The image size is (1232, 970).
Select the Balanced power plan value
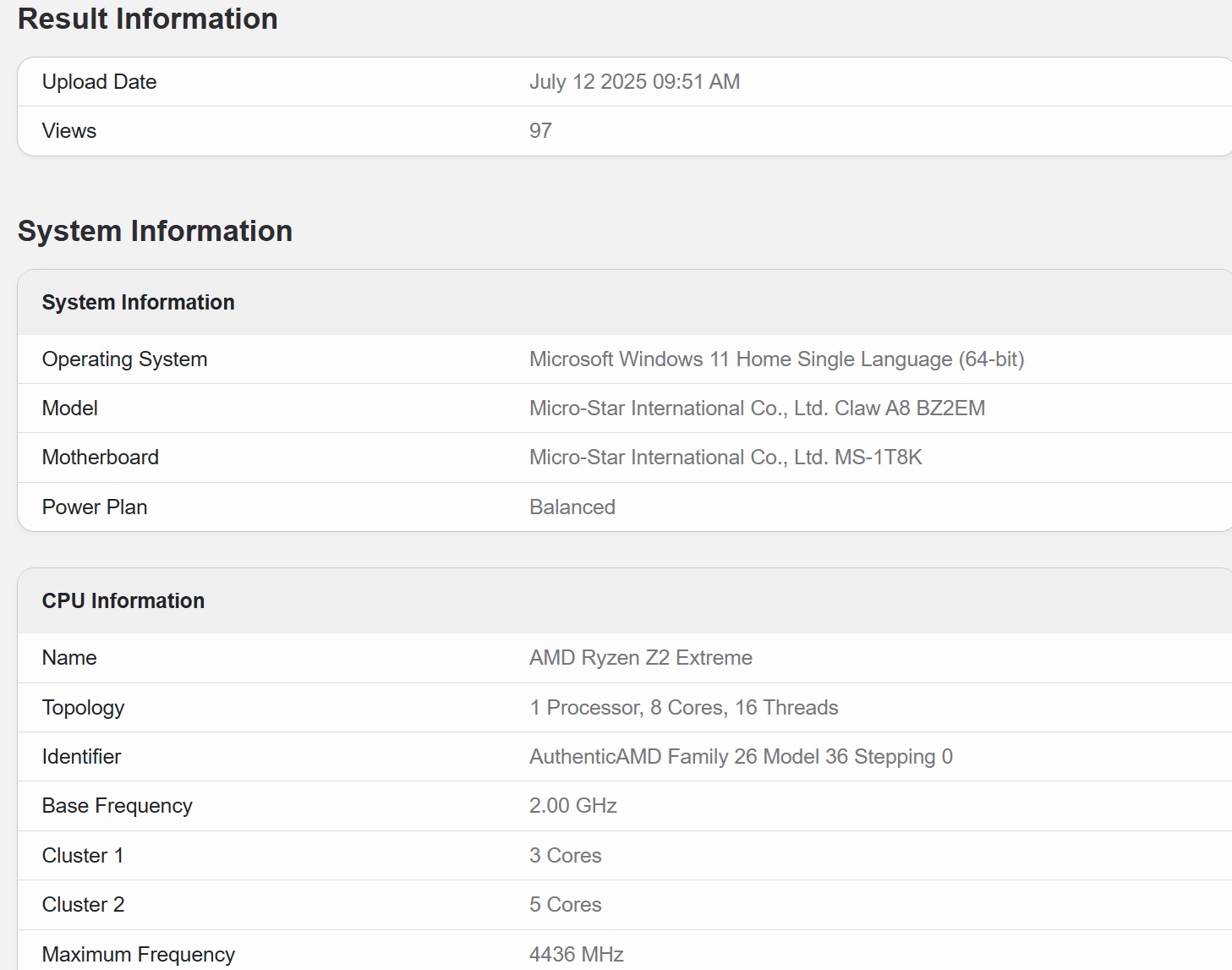(572, 507)
